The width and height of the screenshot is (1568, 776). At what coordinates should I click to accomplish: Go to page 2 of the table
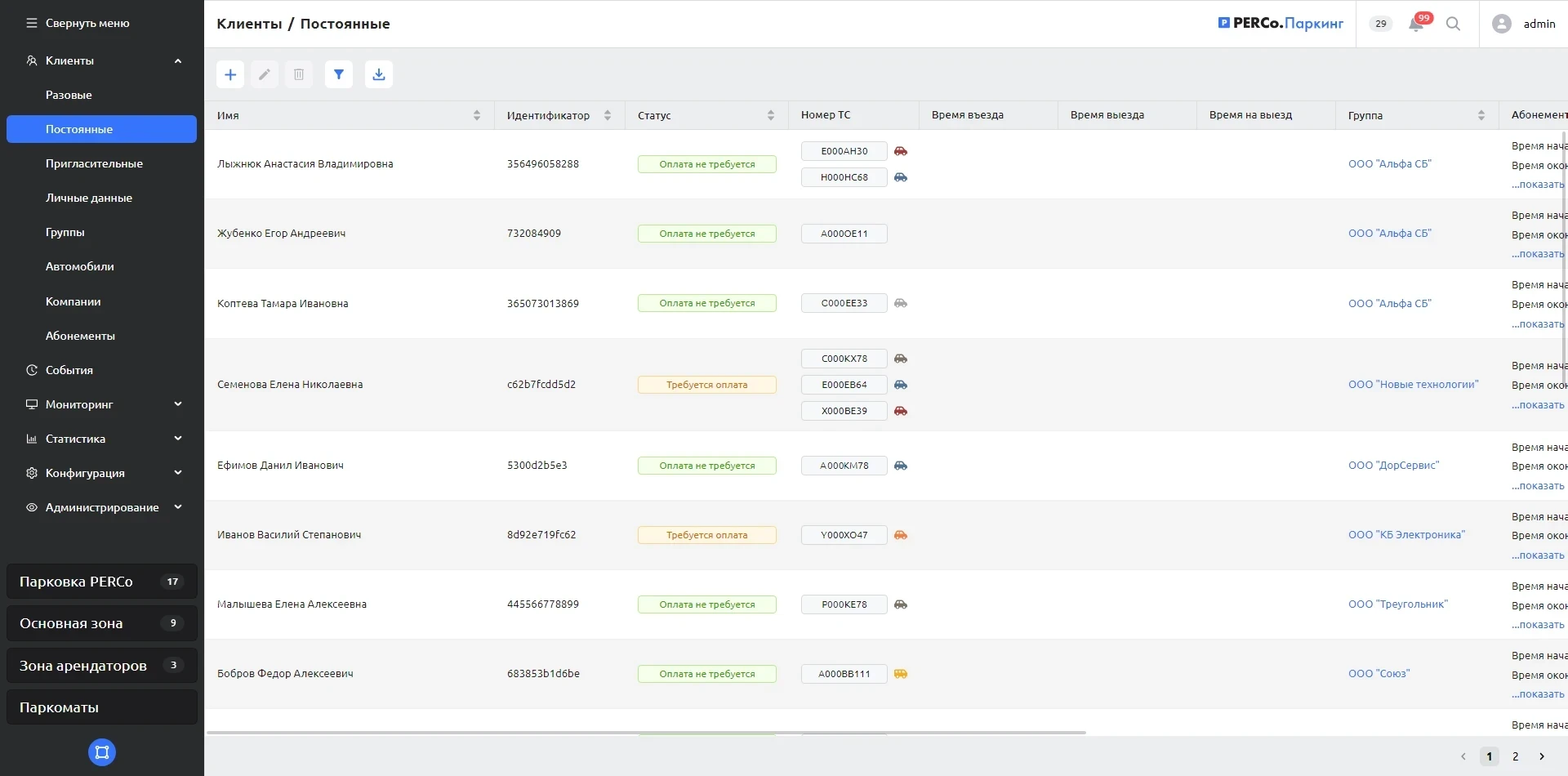pos(1515,756)
